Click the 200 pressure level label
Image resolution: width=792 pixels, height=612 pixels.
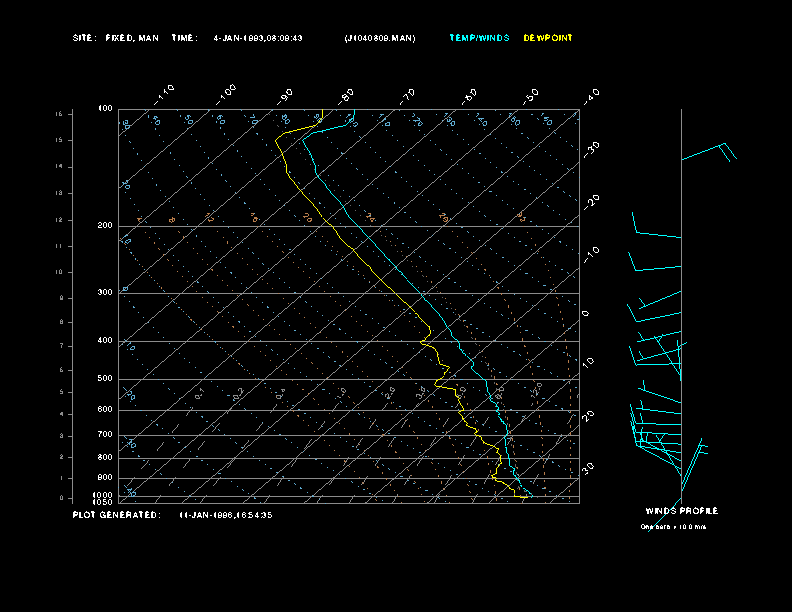(106, 225)
